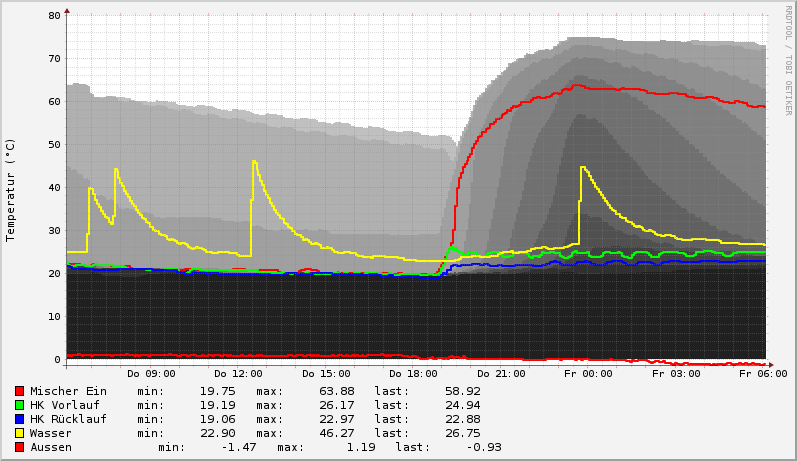797x461 pixels.
Task: Click the red Aussen legend swatch
Action: [19, 447]
